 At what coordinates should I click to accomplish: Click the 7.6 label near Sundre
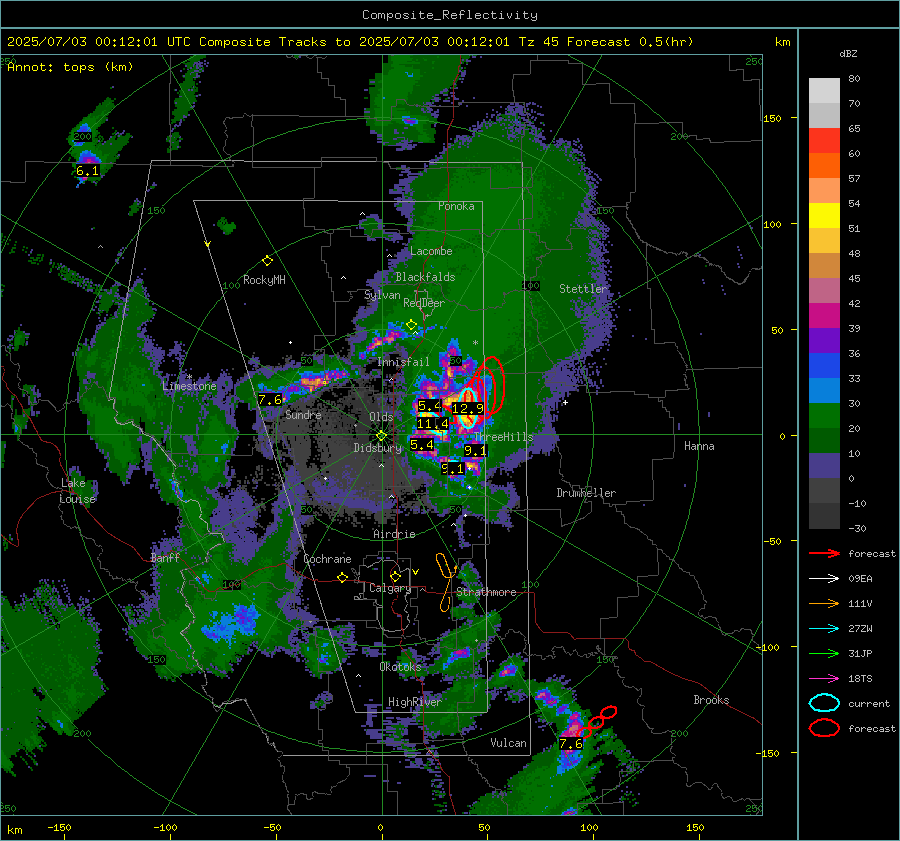pyautogui.click(x=270, y=400)
